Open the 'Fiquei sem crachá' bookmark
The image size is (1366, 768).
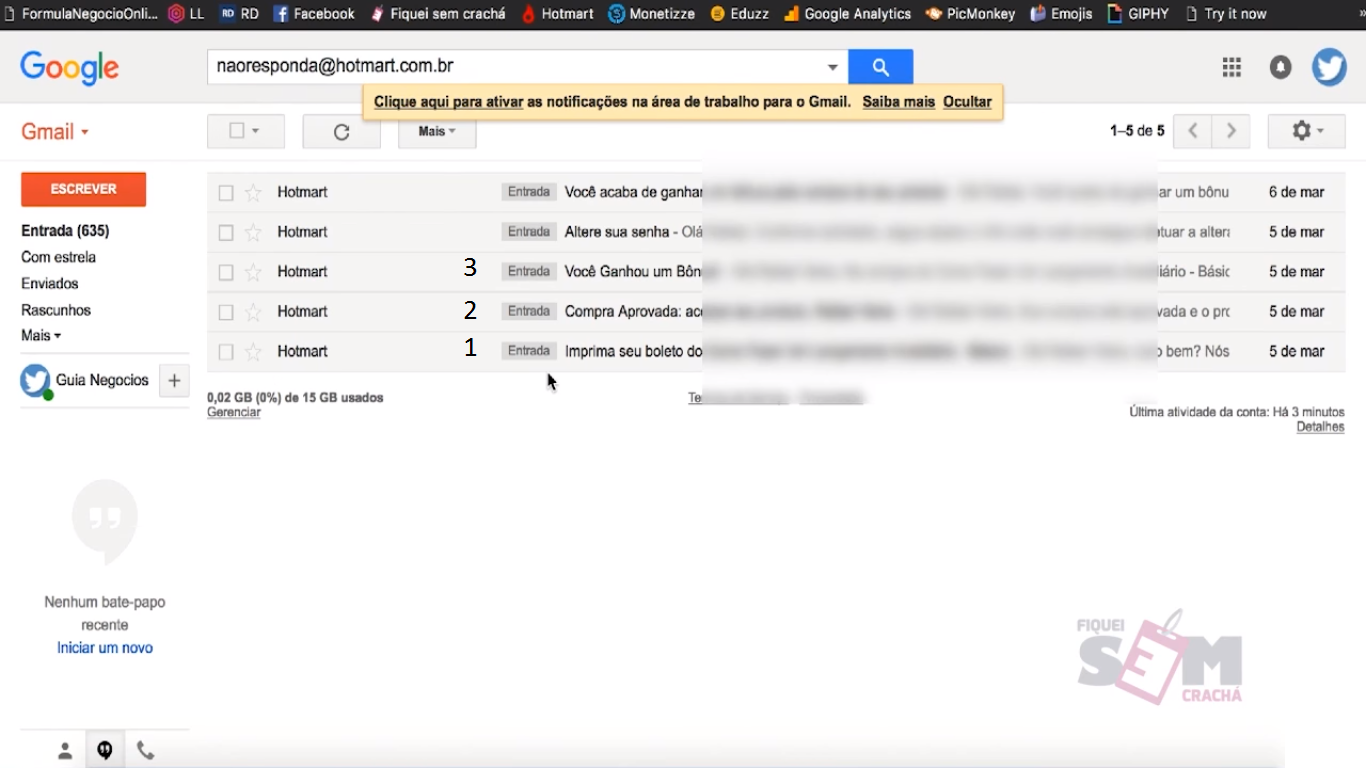tap(437, 14)
